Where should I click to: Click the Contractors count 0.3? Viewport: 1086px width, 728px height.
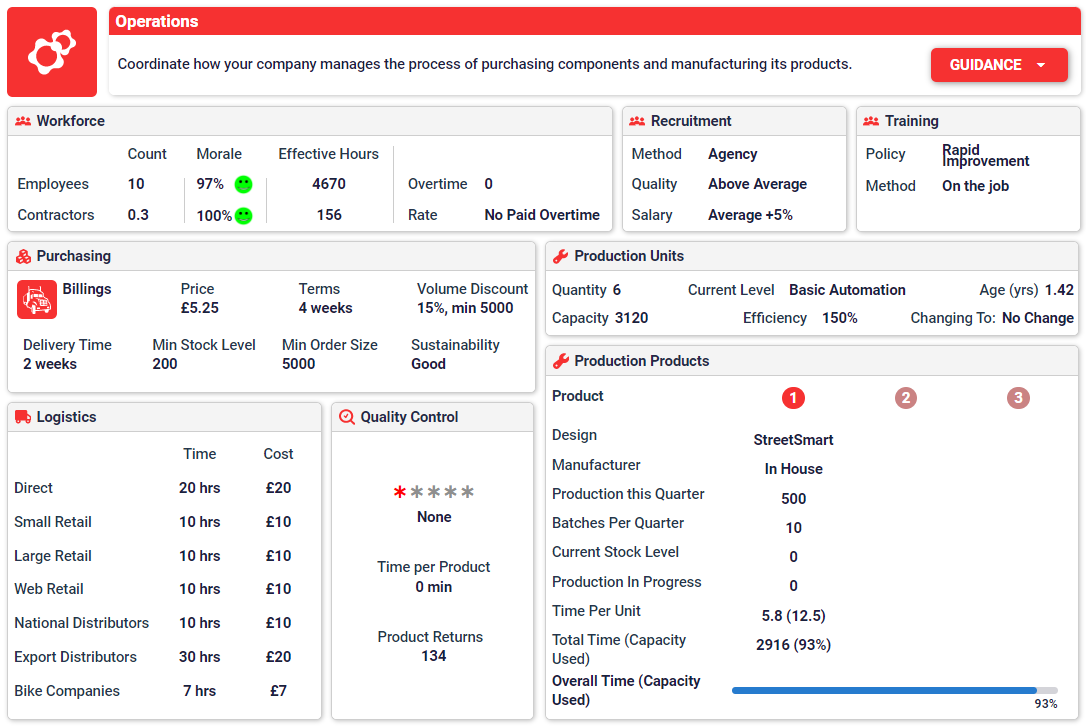138,215
